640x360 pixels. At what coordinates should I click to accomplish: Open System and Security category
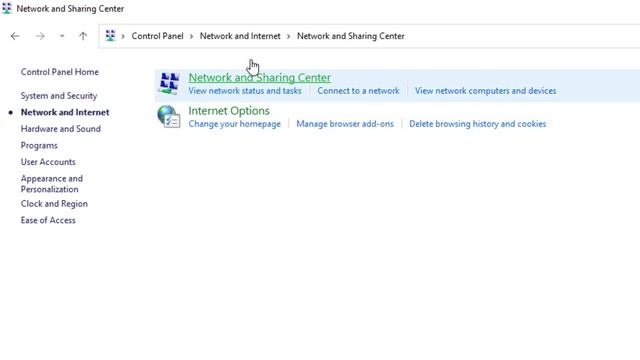click(x=59, y=96)
